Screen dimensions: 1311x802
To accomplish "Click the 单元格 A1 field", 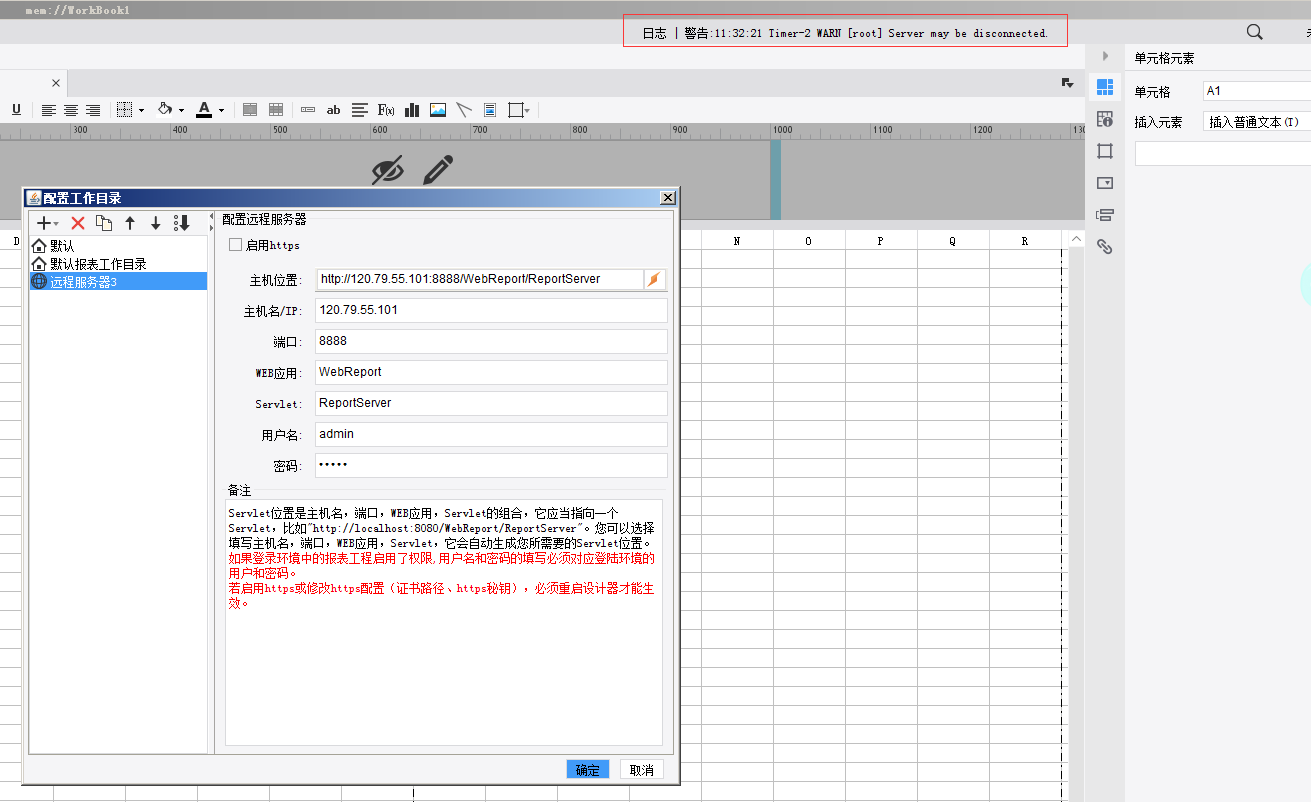I will click(x=1257, y=91).
